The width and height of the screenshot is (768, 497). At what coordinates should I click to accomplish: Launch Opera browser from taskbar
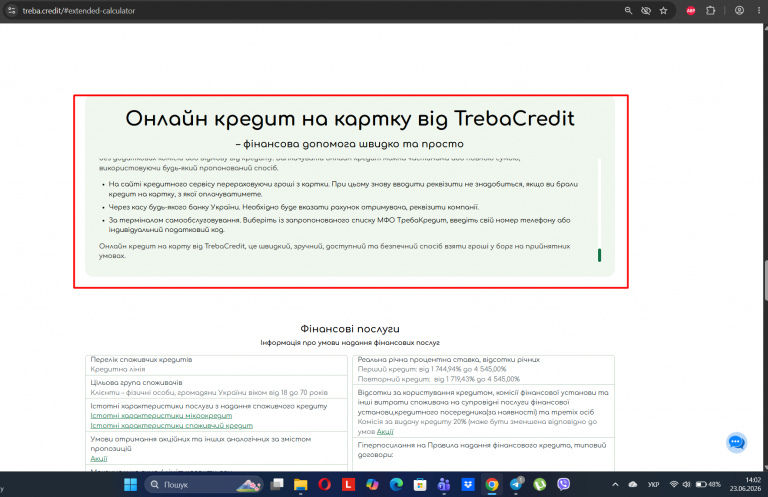324,484
